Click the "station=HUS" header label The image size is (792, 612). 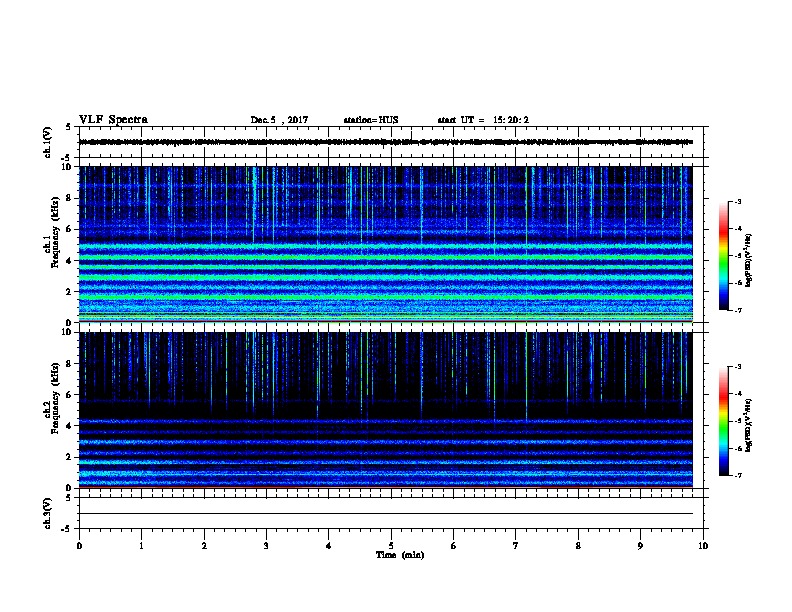tap(371, 120)
